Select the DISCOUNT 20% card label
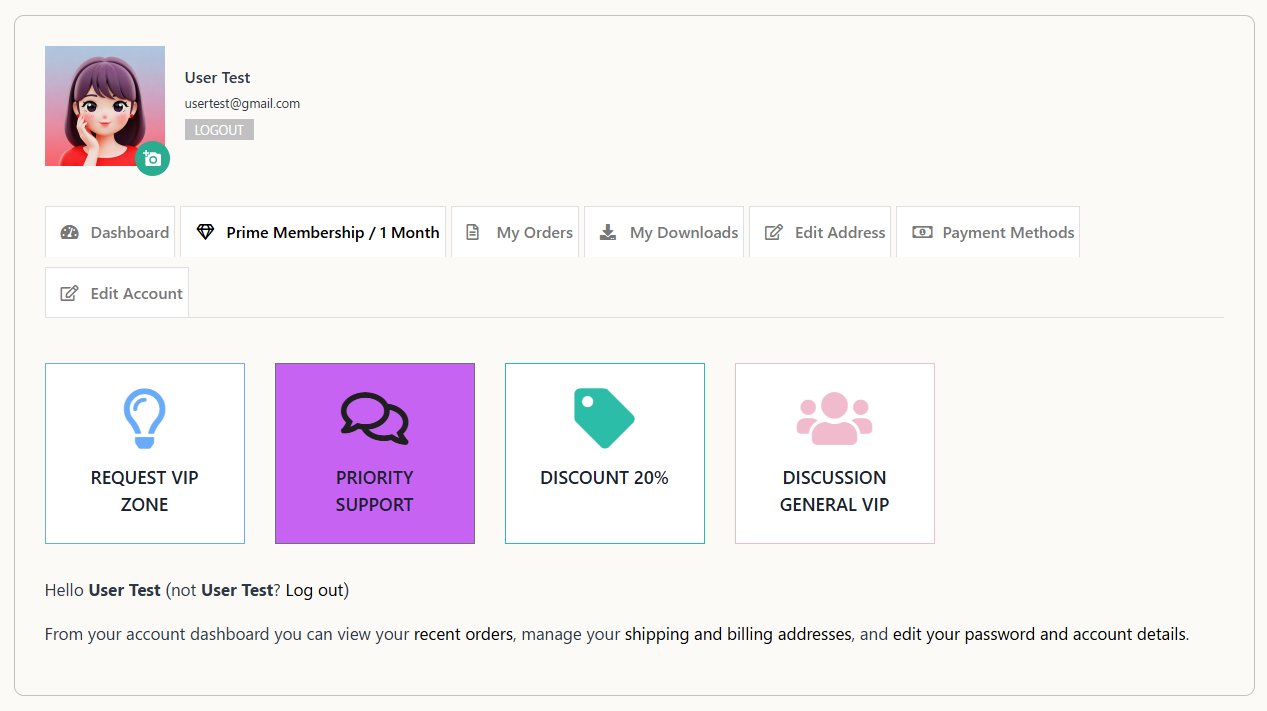Viewport: 1267px width, 711px height. click(604, 478)
